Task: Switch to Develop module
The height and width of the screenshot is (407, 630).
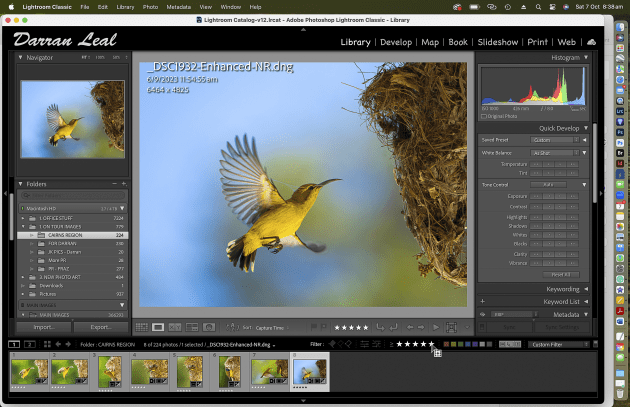Action: 396,42
